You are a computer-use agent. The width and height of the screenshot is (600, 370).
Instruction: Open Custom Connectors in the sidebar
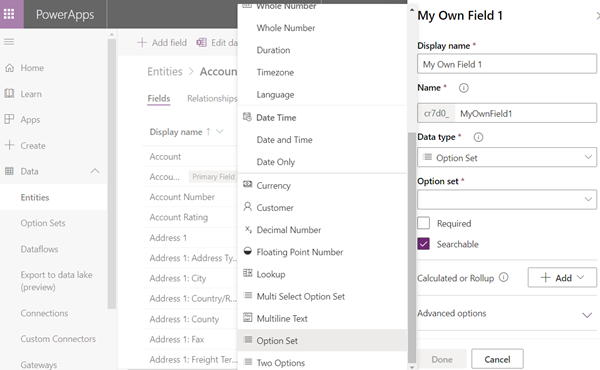pyautogui.click(x=58, y=339)
